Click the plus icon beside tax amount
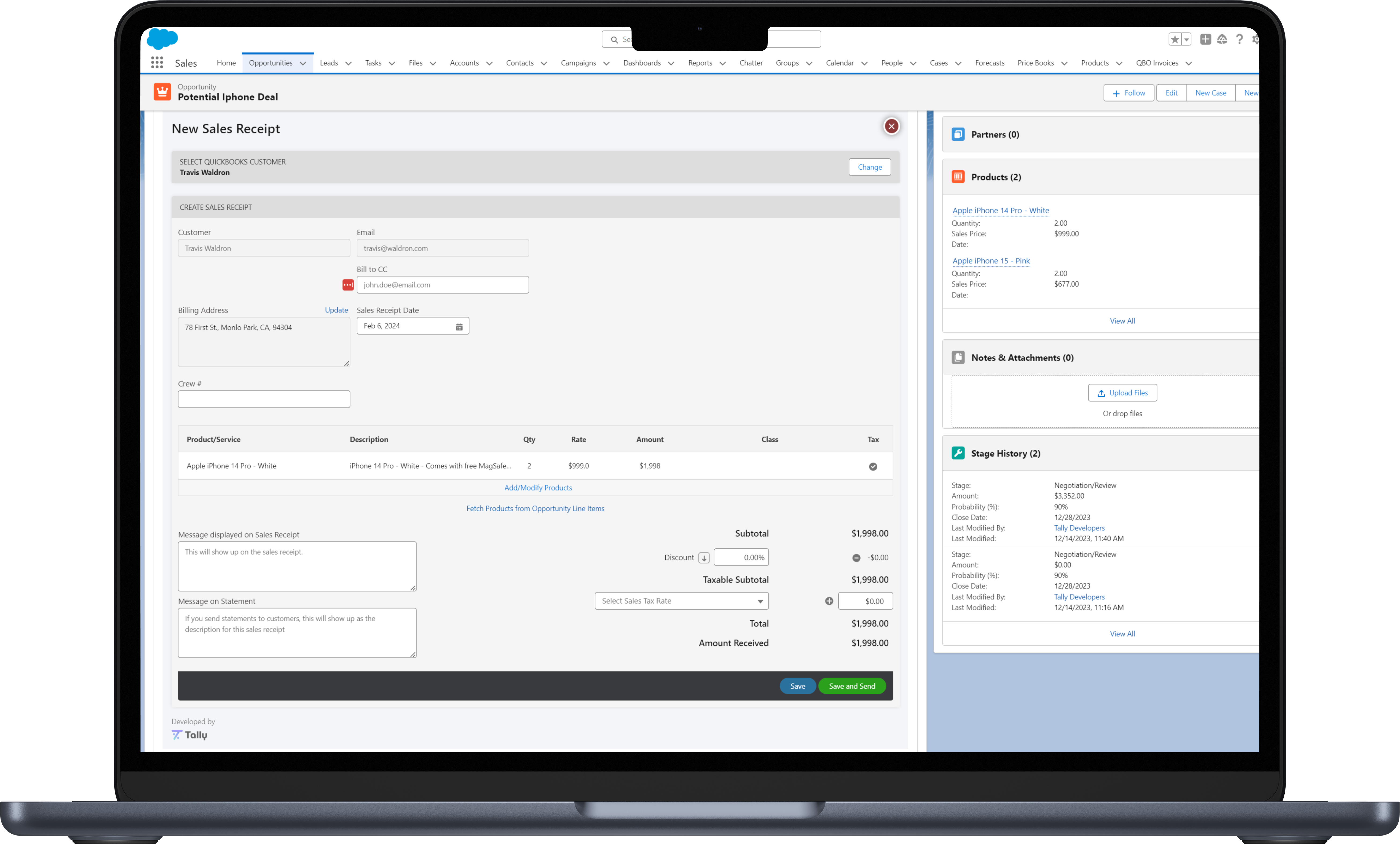This screenshot has height=844, width=1400. tap(829, 601)
